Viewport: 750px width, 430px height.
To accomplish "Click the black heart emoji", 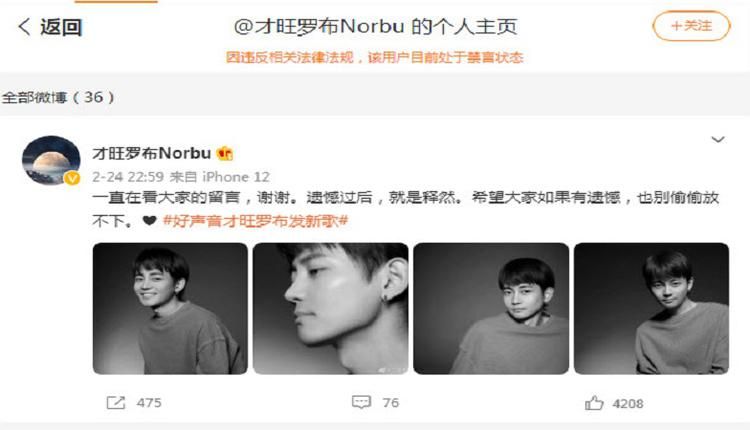I will [150, 221].
